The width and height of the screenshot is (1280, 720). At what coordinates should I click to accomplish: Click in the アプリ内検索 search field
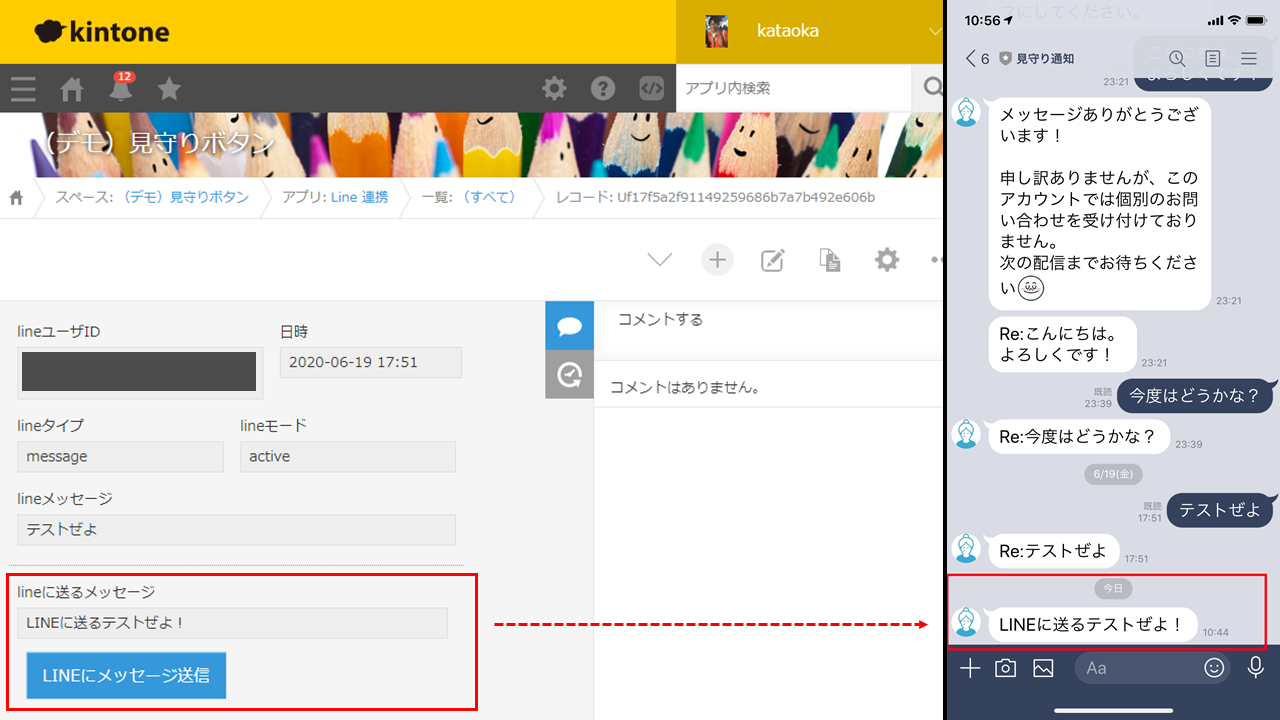pyautogui.click(x=794, y=88)
